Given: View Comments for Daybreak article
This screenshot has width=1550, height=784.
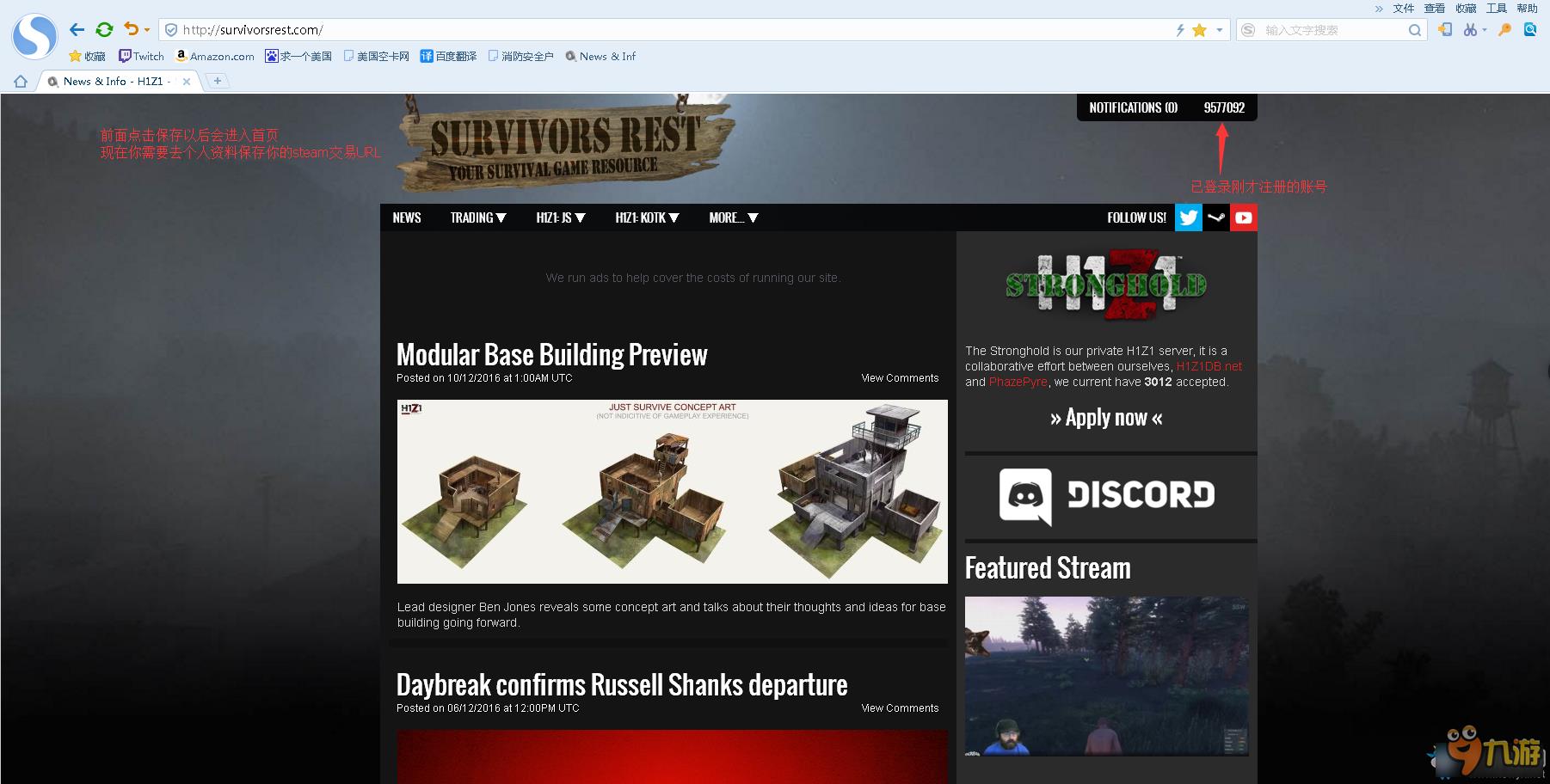Looking at the screenshot, I should pyautogui.click(x=900, y=708).
